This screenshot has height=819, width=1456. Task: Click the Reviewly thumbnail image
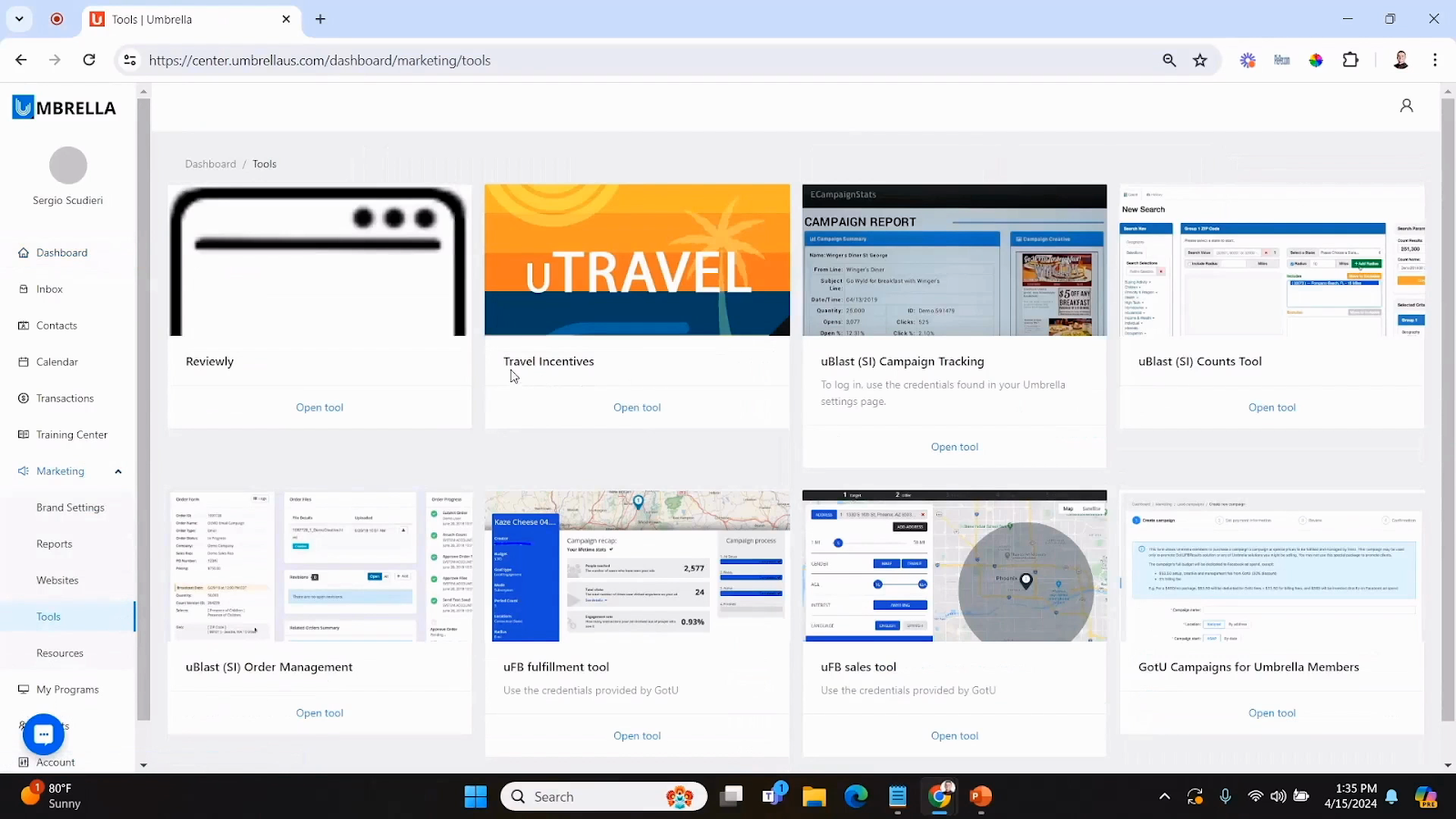tap(319, 260)
